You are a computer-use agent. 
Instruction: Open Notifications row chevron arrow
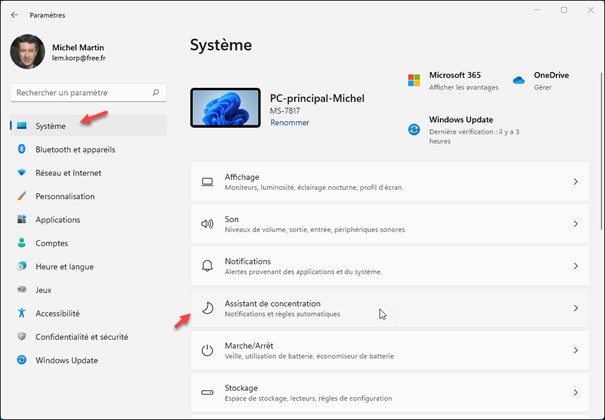(x=575, y=266)
